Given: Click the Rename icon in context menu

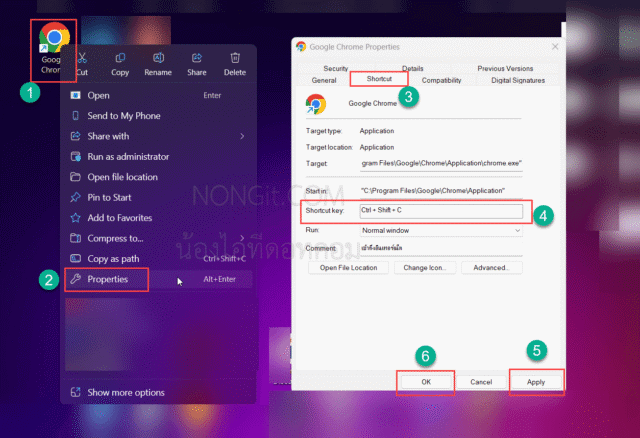Looking at the screenshot, I should pos(158,58).
